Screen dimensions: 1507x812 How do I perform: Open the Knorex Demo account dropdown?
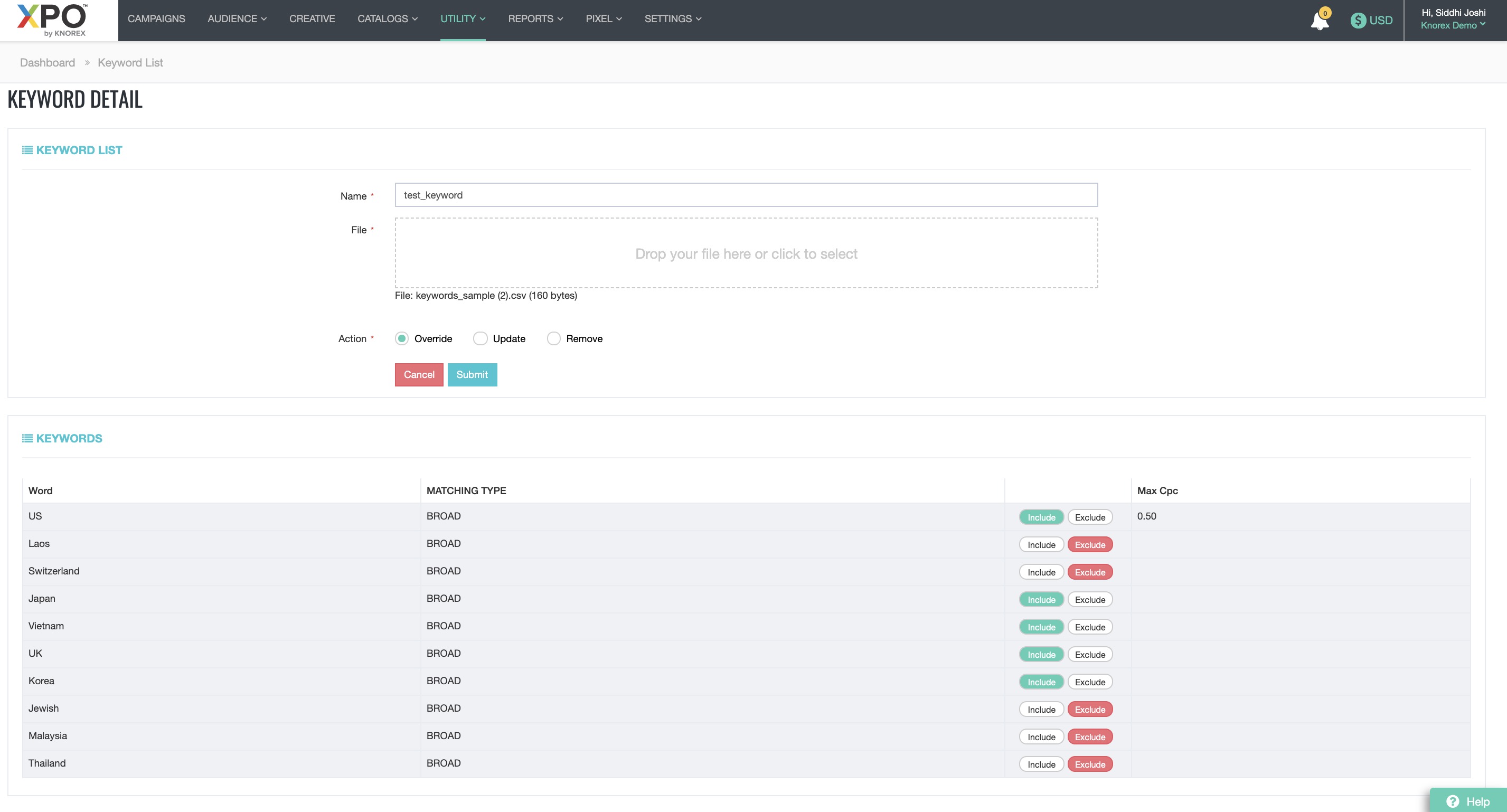click(1453, 25)
